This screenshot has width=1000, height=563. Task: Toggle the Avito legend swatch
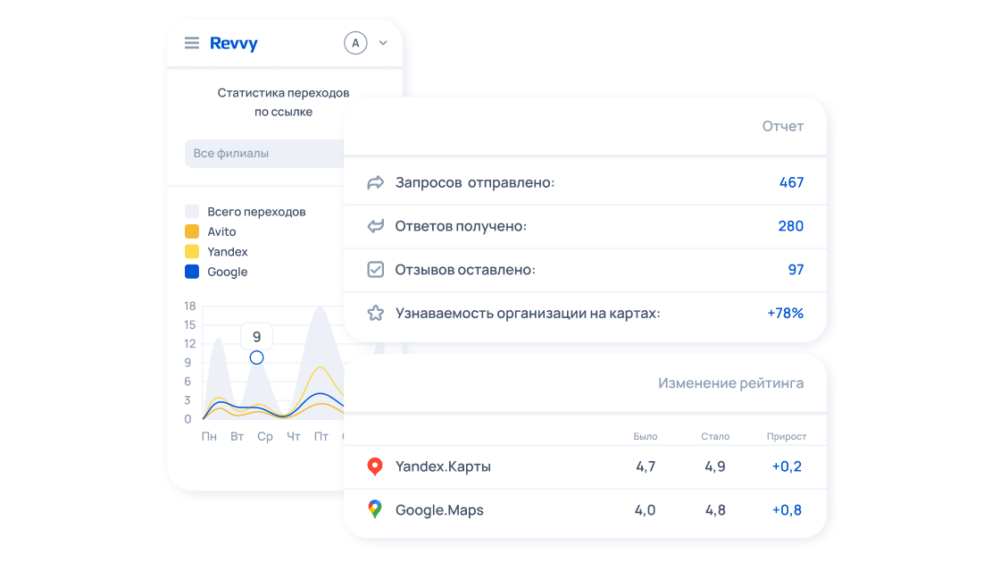[x=192, y=231]
